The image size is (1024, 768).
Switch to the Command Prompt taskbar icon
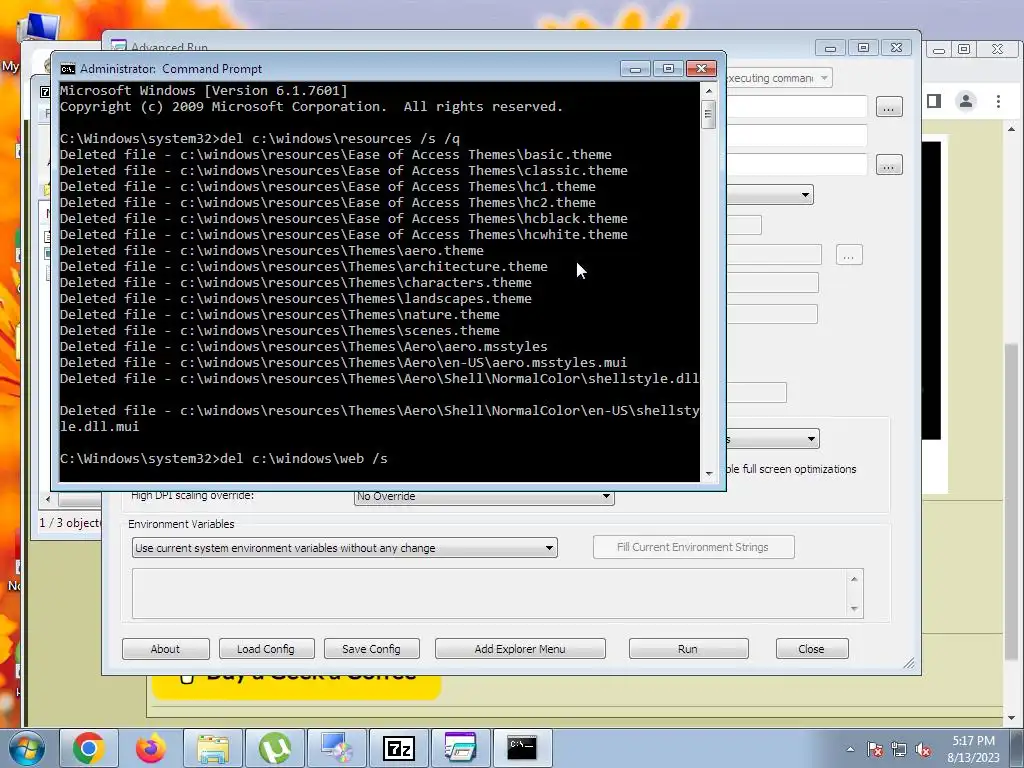coord(522,748)
